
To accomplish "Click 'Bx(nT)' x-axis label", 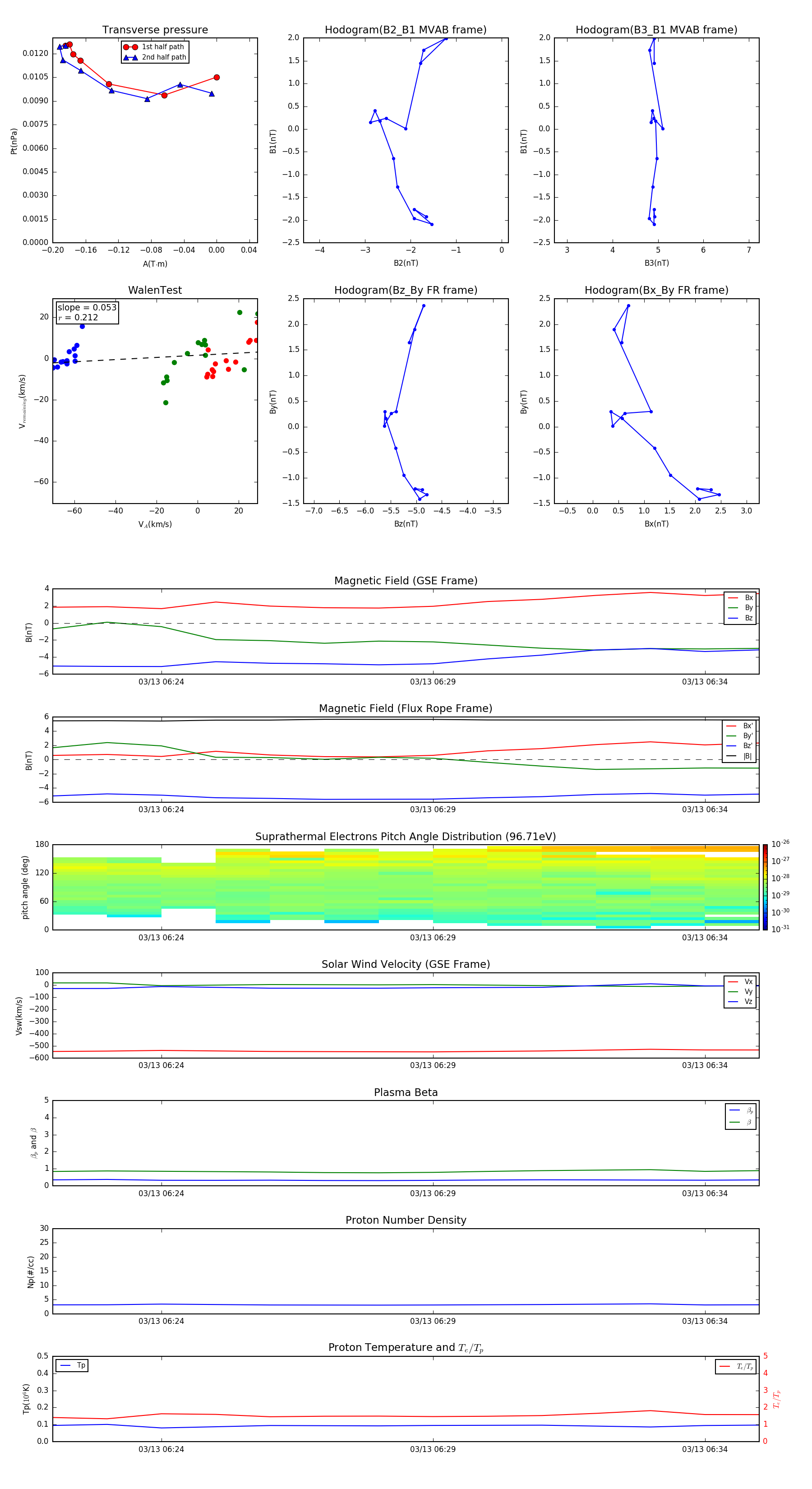I will 656,524.
